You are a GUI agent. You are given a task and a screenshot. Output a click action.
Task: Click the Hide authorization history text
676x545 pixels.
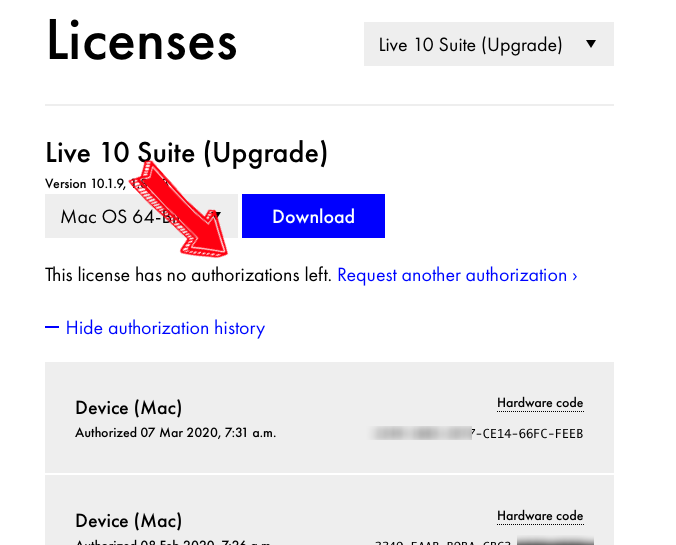pyautogui.click(x=165, y=328)
